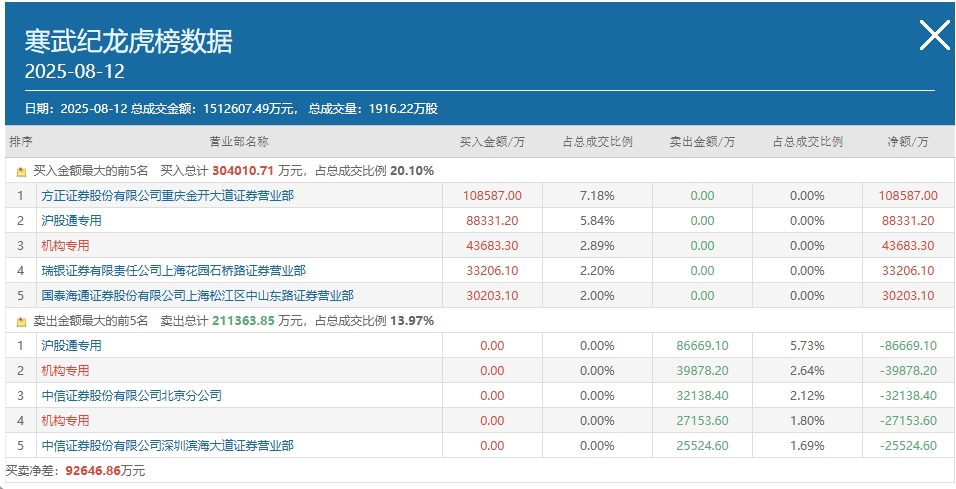
Task: Click the sell-section icon beside 卖出金额最大的前5名
Action: 22,321
